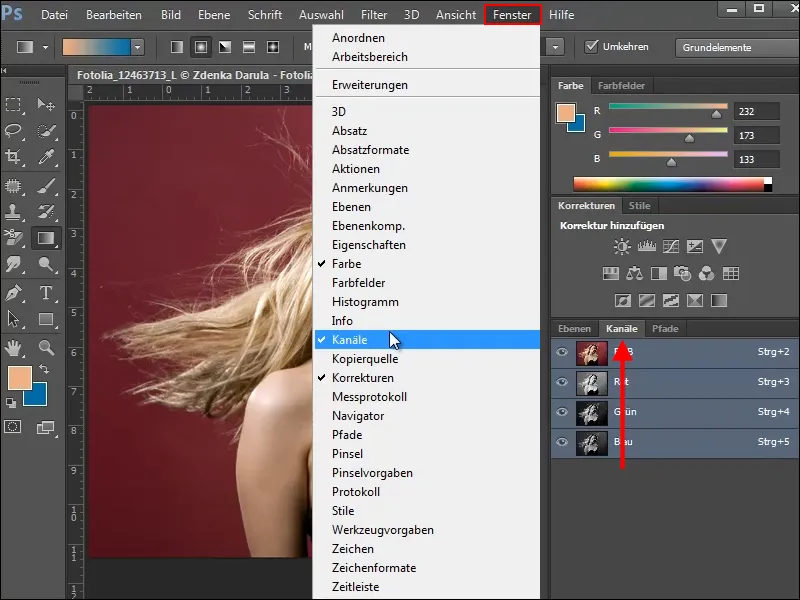Swap foreground and background colors

[x=44, y=369]
